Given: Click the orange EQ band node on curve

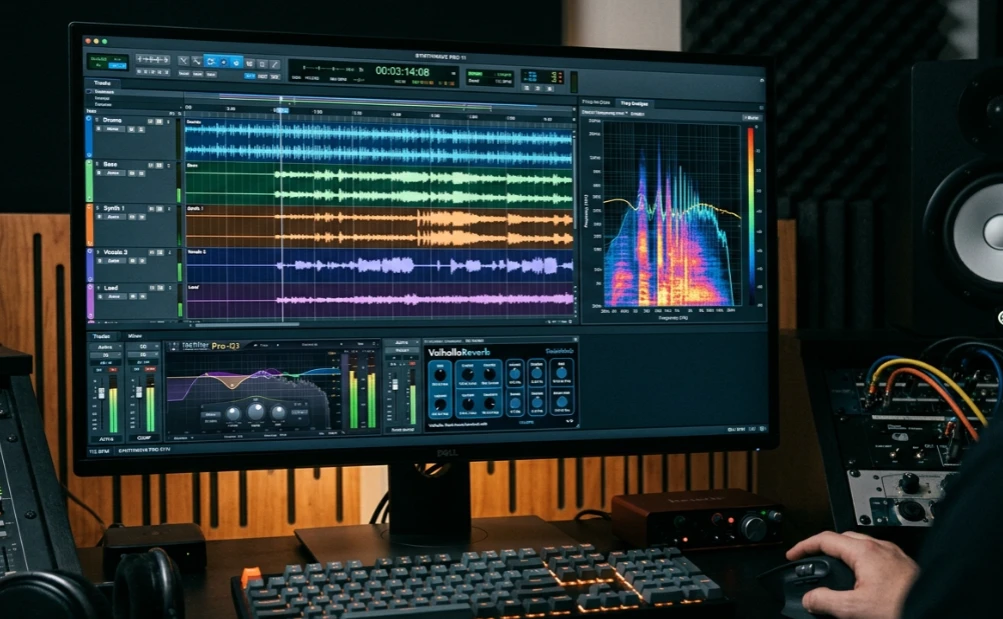Looking at the screenshot, I should click(x=230, y=386).
